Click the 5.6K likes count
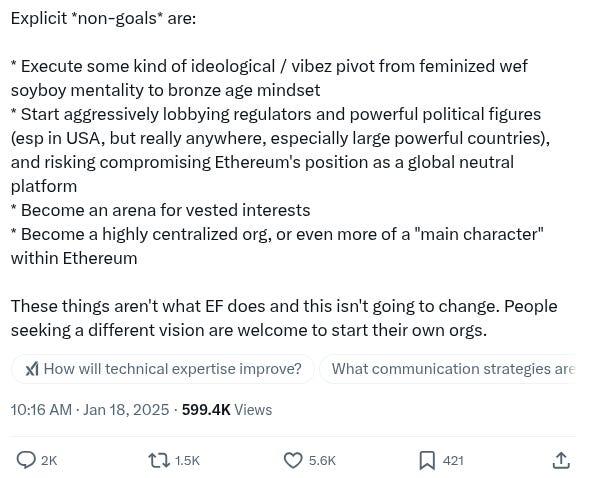Viewport: 590px width, 478px height. (322, 461)
